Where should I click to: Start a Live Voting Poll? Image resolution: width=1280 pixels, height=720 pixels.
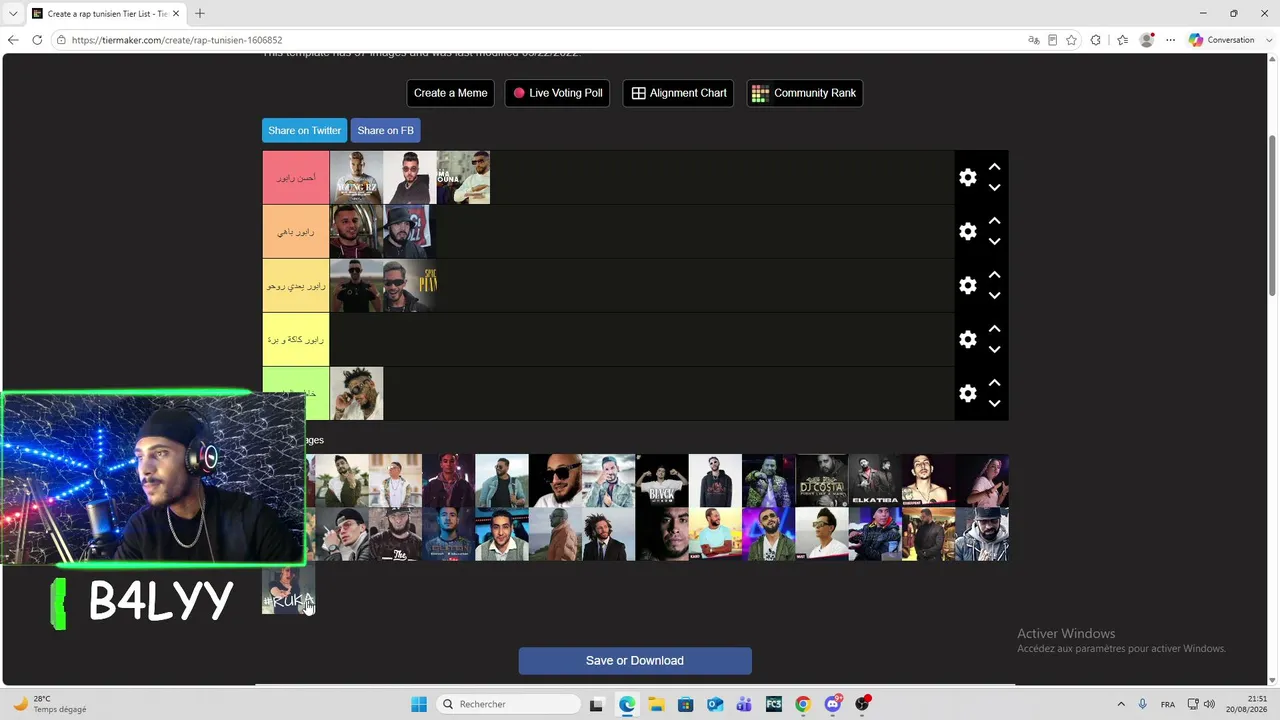[x=557, y=93]
